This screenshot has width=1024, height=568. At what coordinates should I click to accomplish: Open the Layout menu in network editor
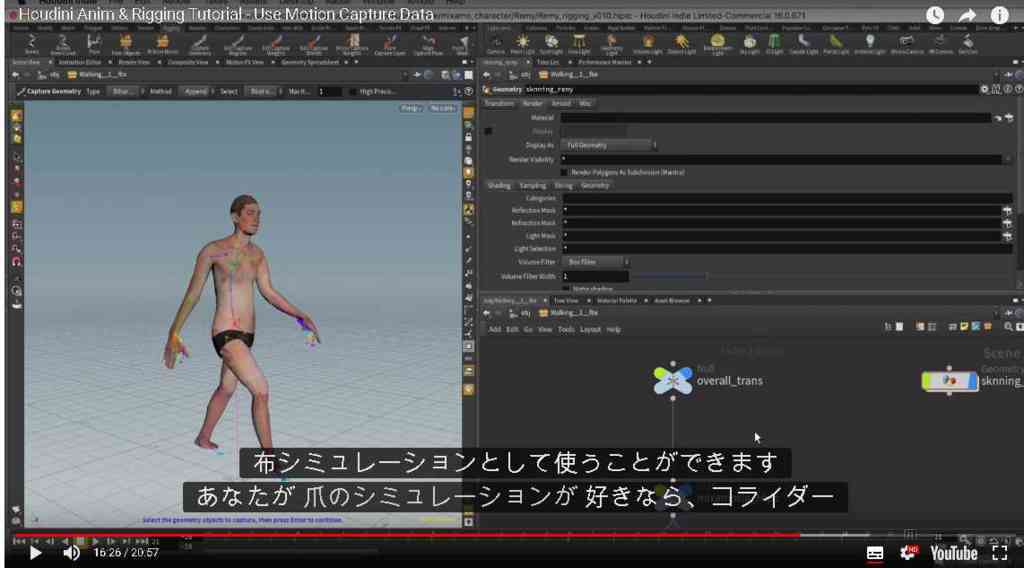[x=590, y=330]
